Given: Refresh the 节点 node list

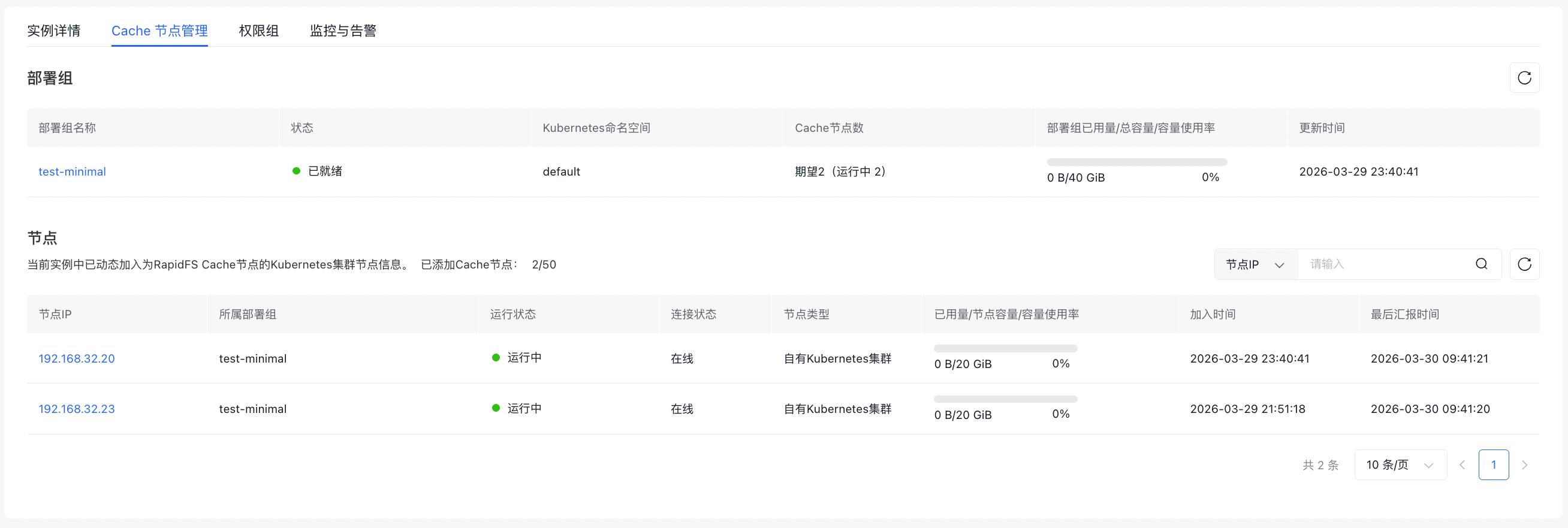Looking at the screenshot, I should (x=1524, y=264).
